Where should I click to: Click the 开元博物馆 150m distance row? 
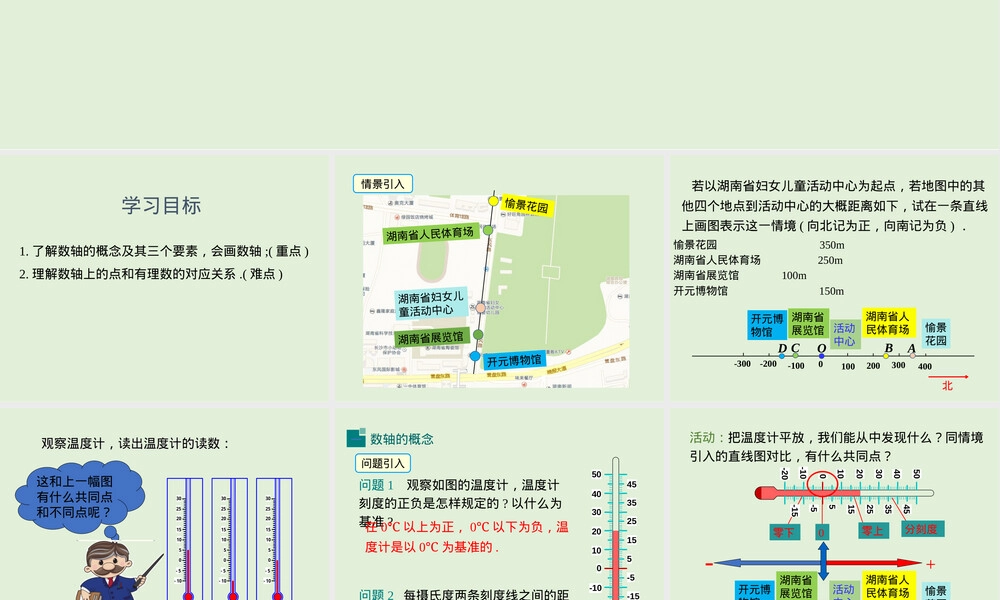[x=759, y=291]
